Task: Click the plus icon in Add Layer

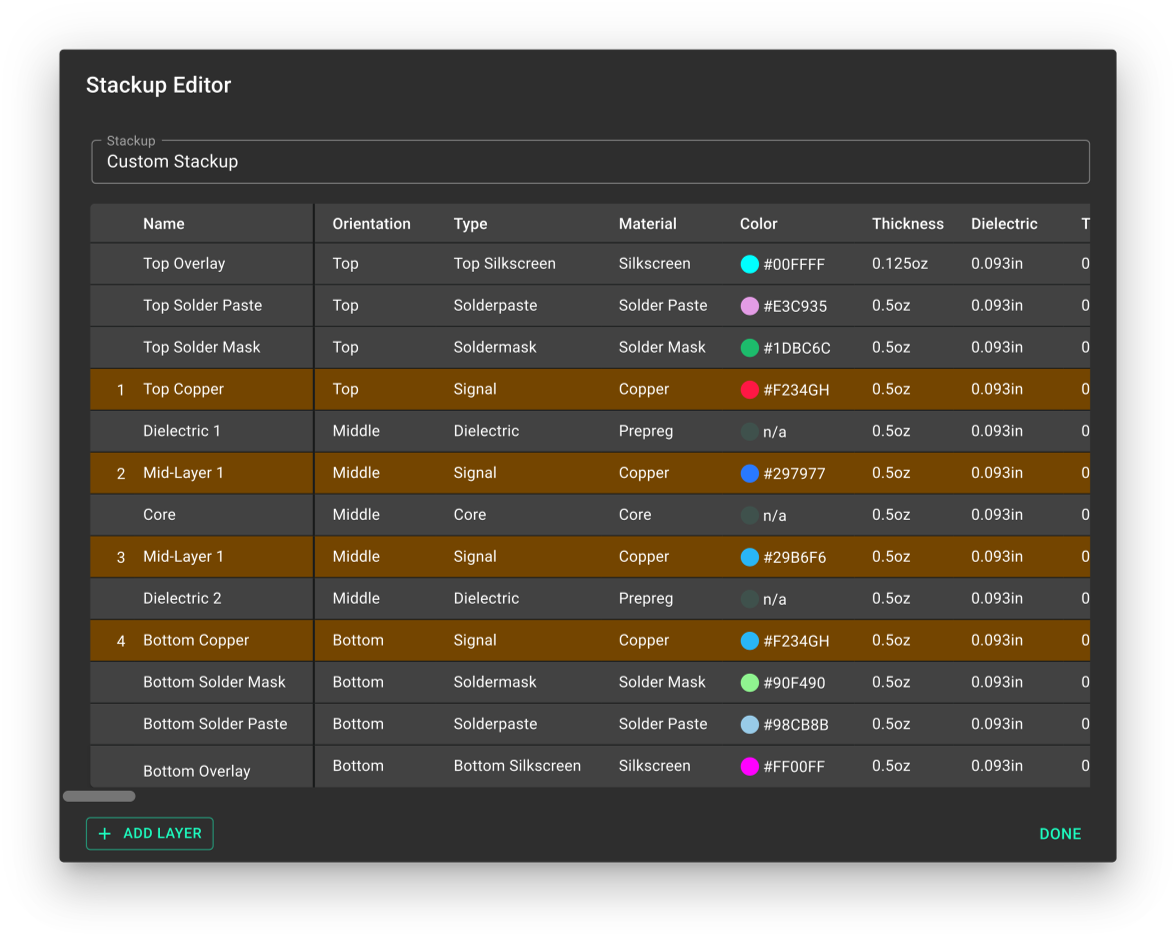Action: coord(105,834)
